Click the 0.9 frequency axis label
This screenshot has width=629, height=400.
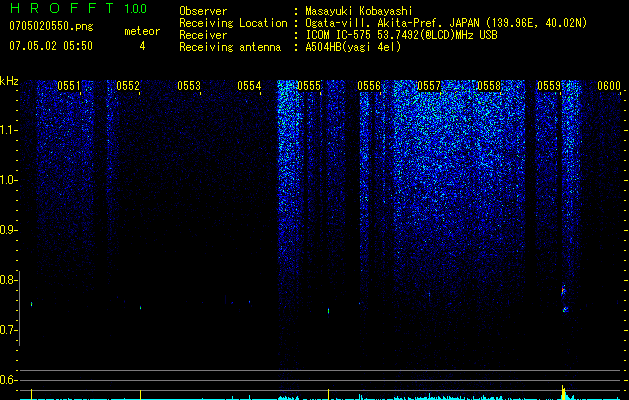click(8, 230)
